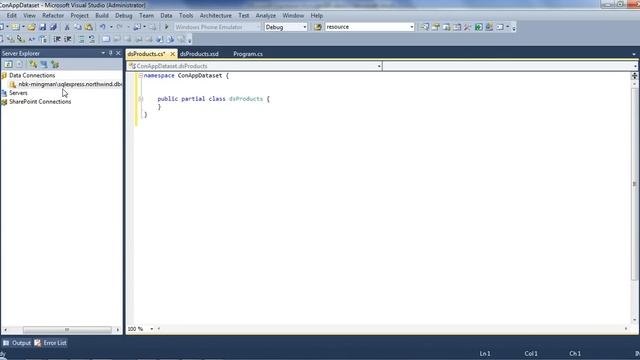The height and width of the screenshot is (360, 640).
Task: Show the Output panel
Action: pyautogui.click(x=17, y=343)
